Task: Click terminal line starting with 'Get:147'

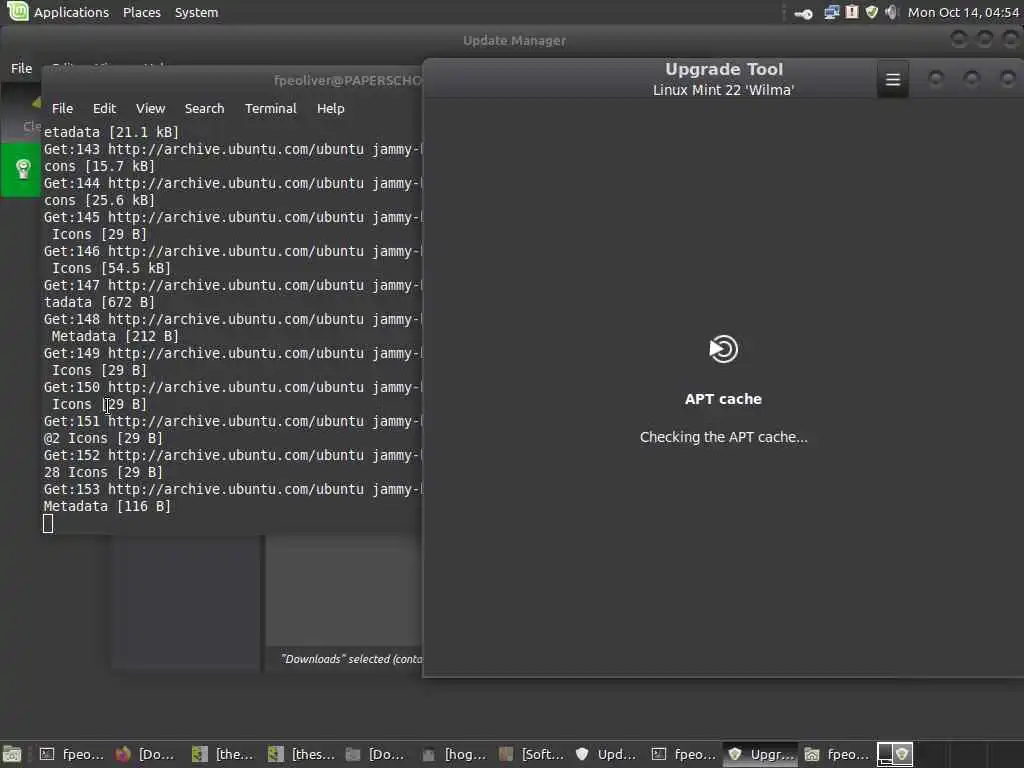Action: (232, 285)
